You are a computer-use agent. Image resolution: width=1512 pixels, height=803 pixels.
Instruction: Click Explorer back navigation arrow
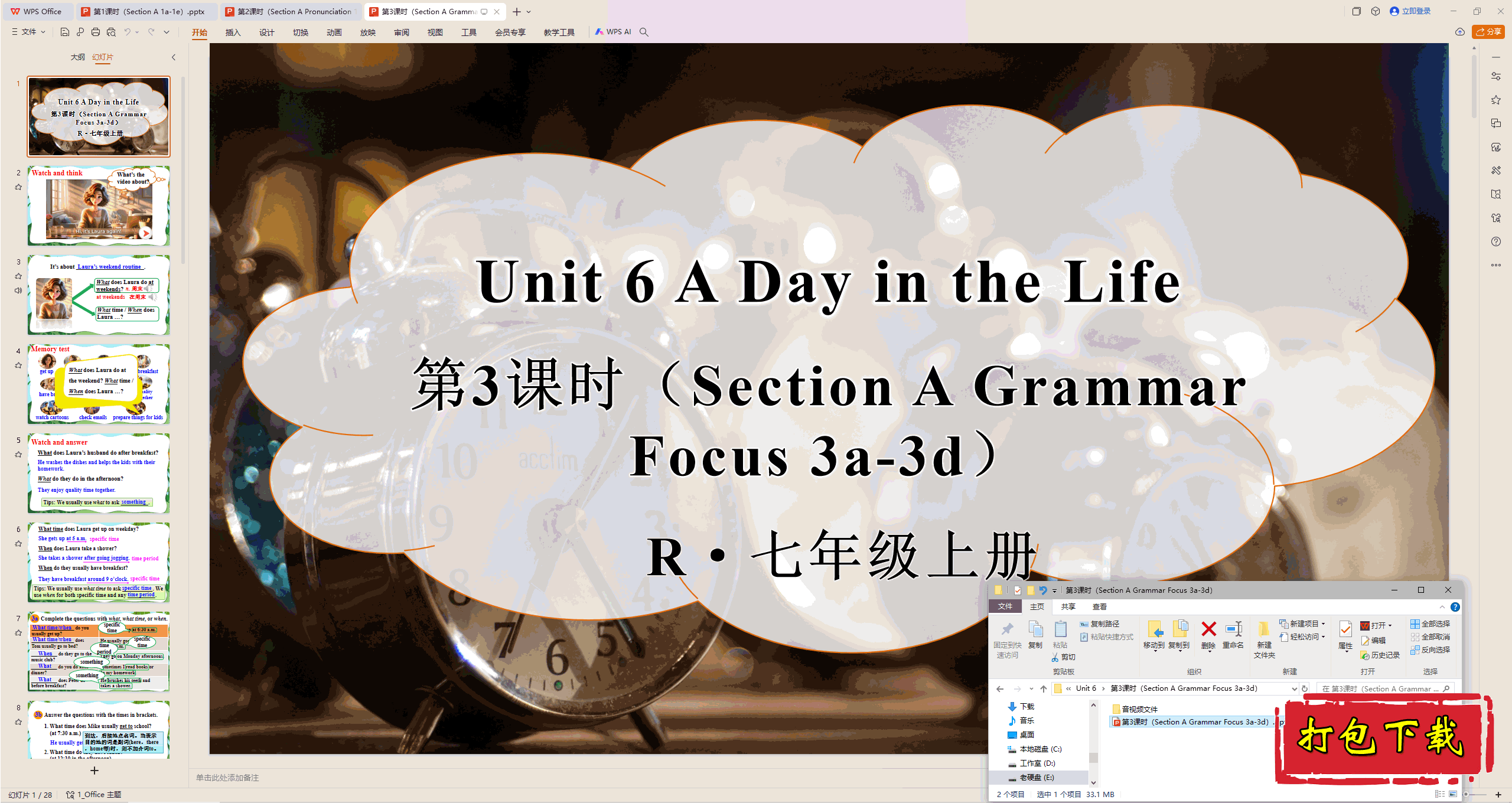1000,688
